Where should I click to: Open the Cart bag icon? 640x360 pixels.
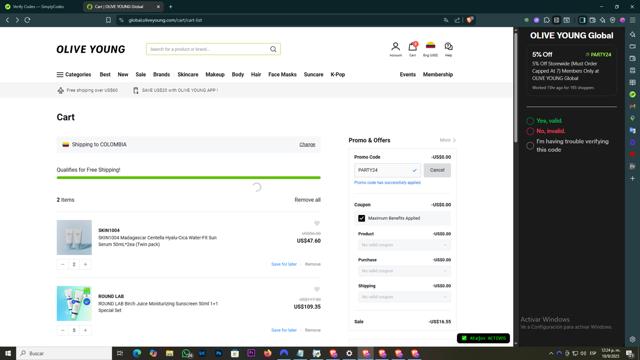[x=413, y=47]
